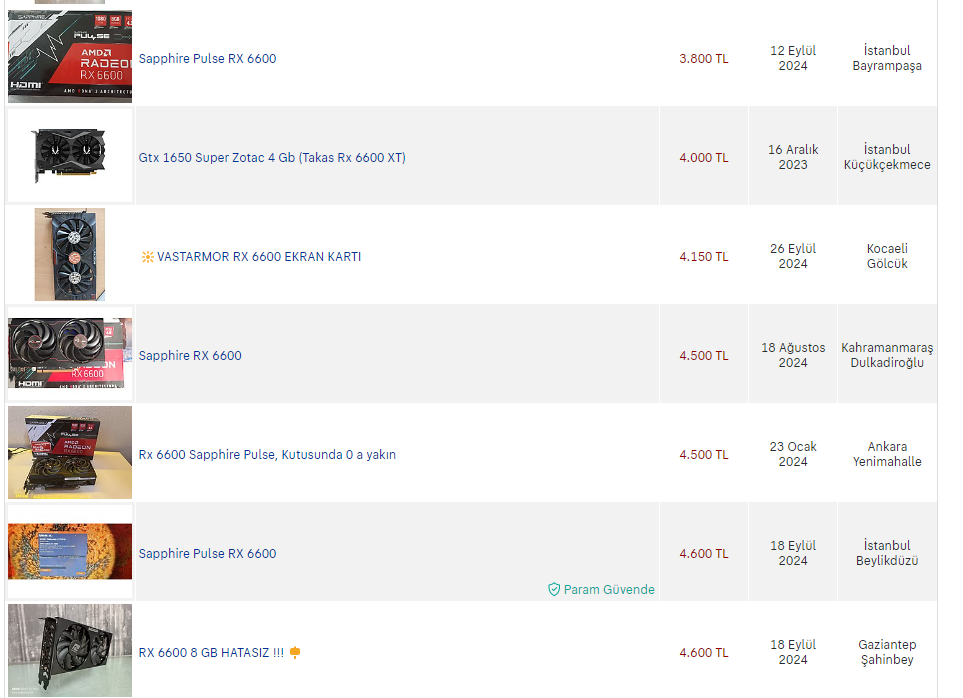The width and height of the screenshot is (963, 698).
Task: Open the Sapphire RX 6600 listing from Kahramanmaraş
Action: (x=190, y=356)
